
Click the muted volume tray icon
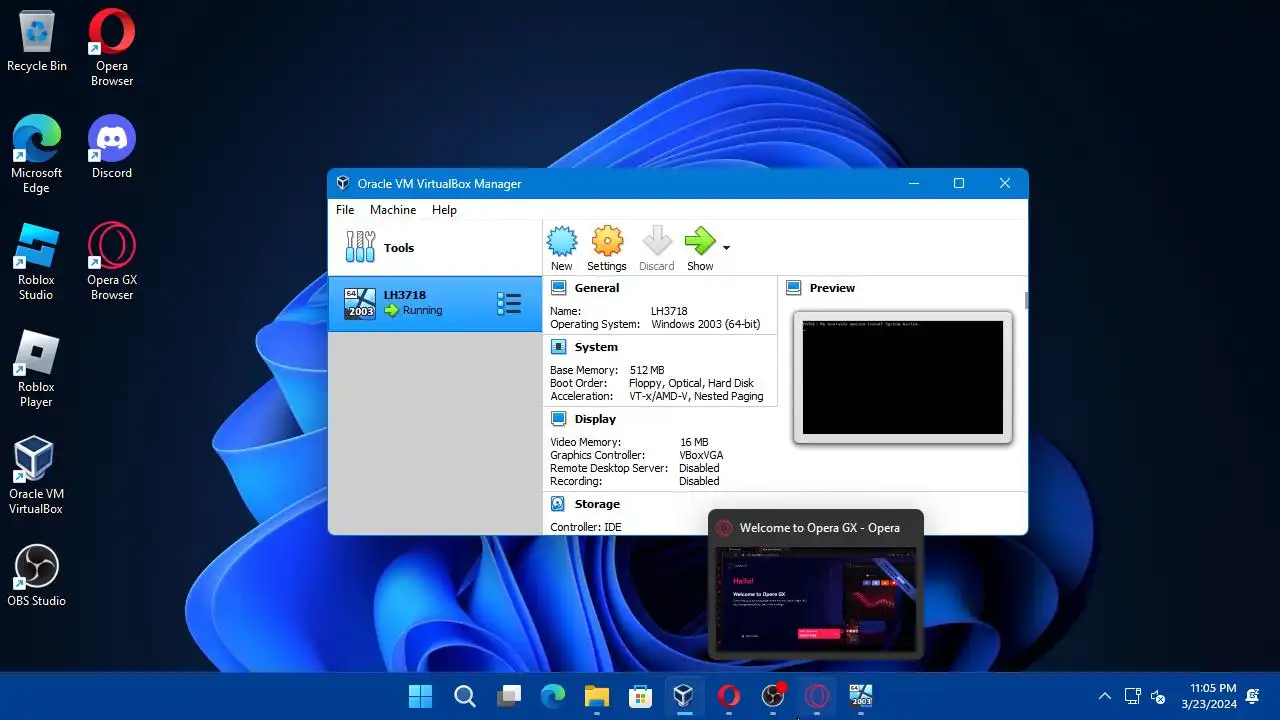point(1159,696)
